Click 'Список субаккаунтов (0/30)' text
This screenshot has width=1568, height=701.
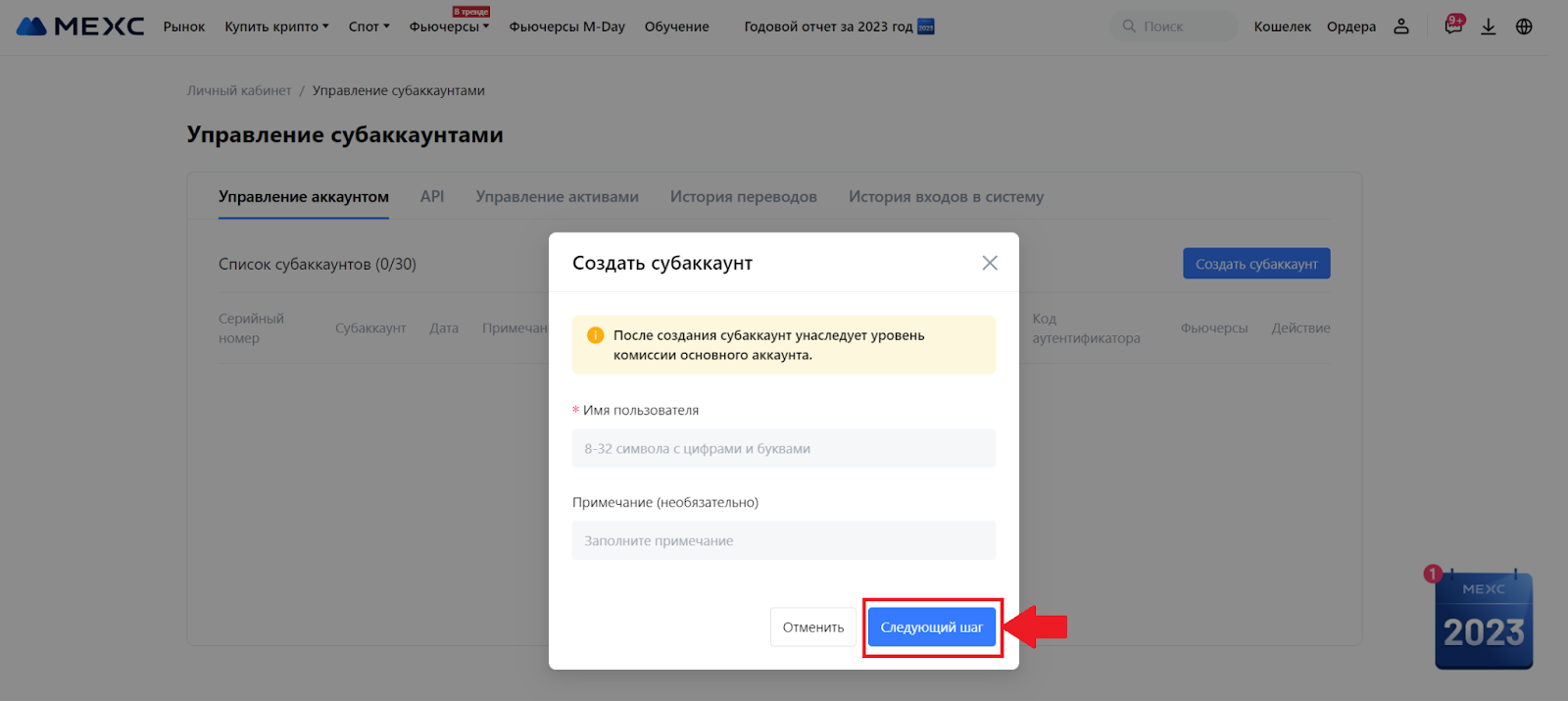click(318, 265)
